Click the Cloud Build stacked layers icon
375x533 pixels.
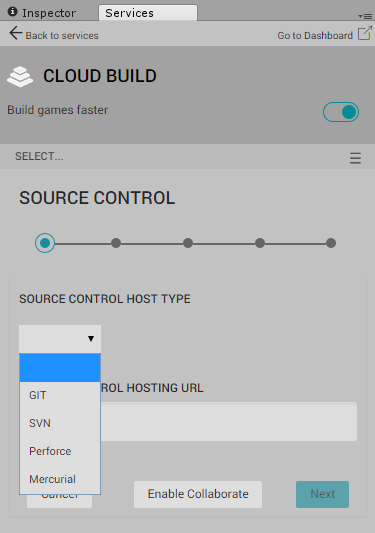20,76
